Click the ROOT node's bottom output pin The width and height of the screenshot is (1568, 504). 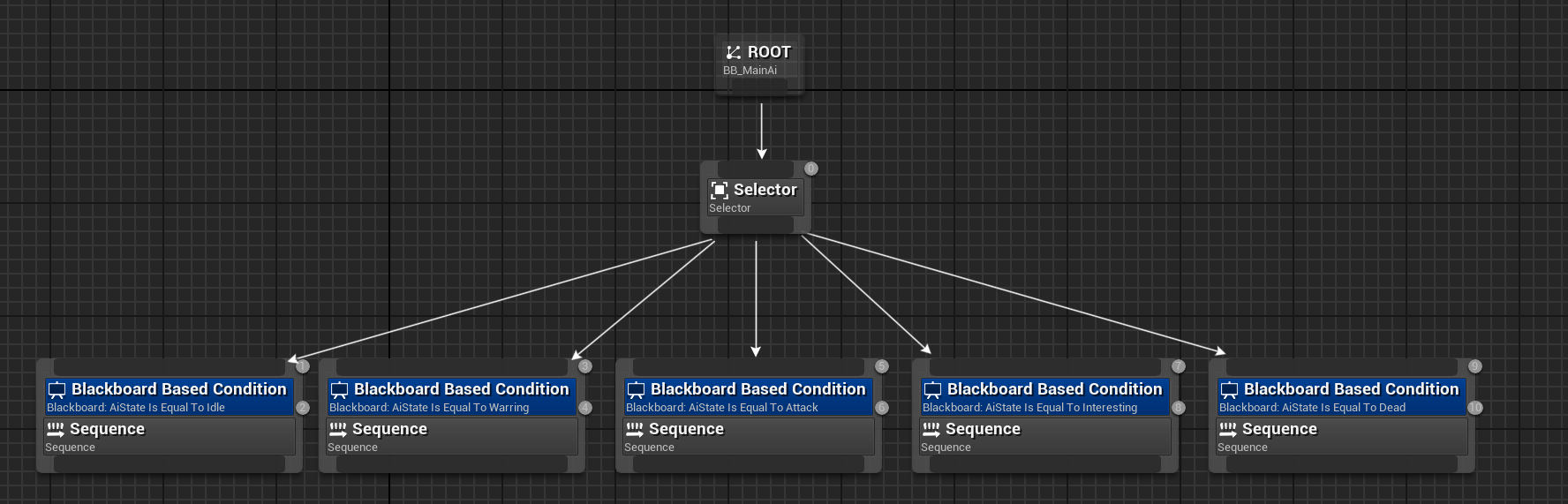760,86
